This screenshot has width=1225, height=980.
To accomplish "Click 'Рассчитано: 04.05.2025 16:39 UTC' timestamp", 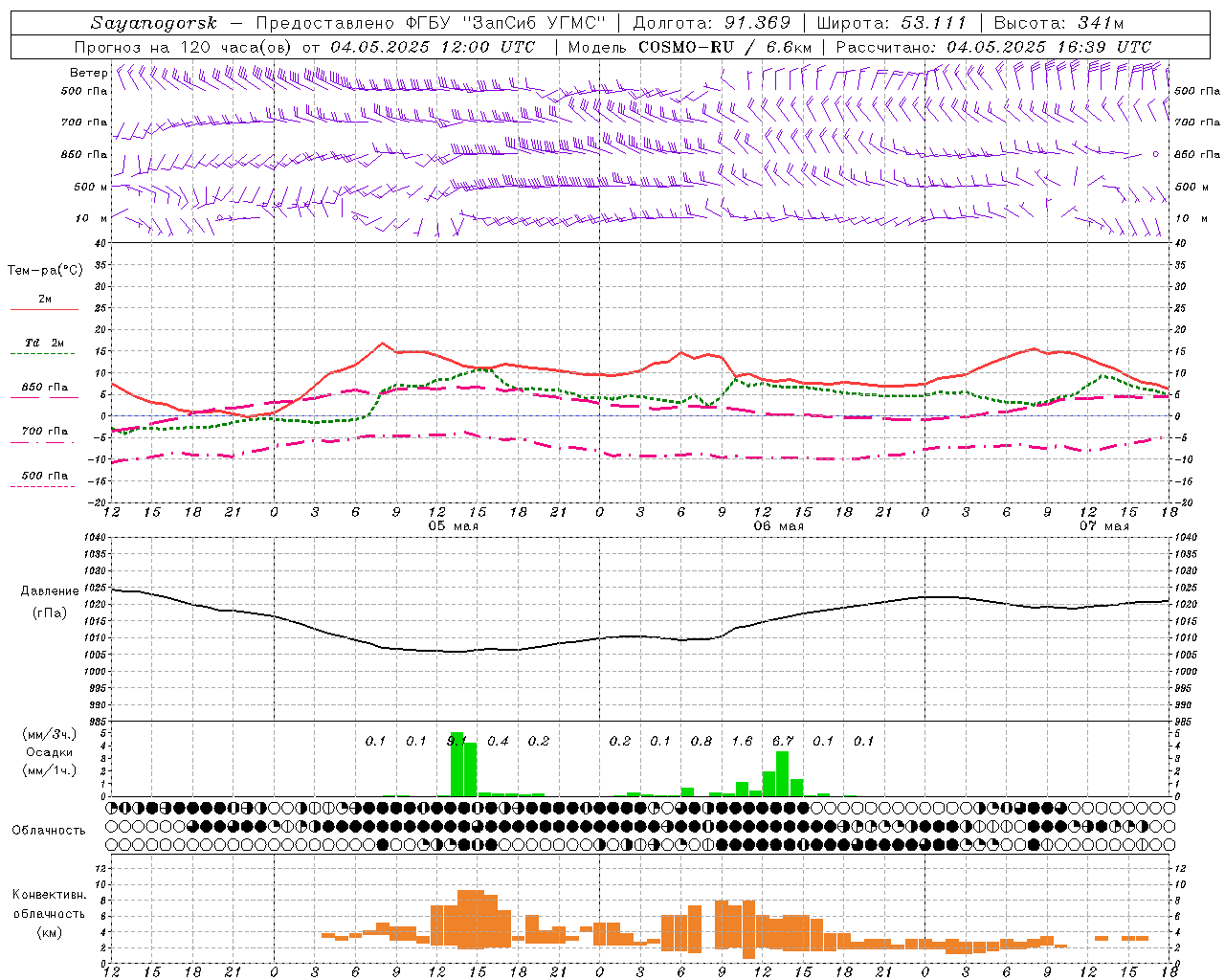I will 993,47.
